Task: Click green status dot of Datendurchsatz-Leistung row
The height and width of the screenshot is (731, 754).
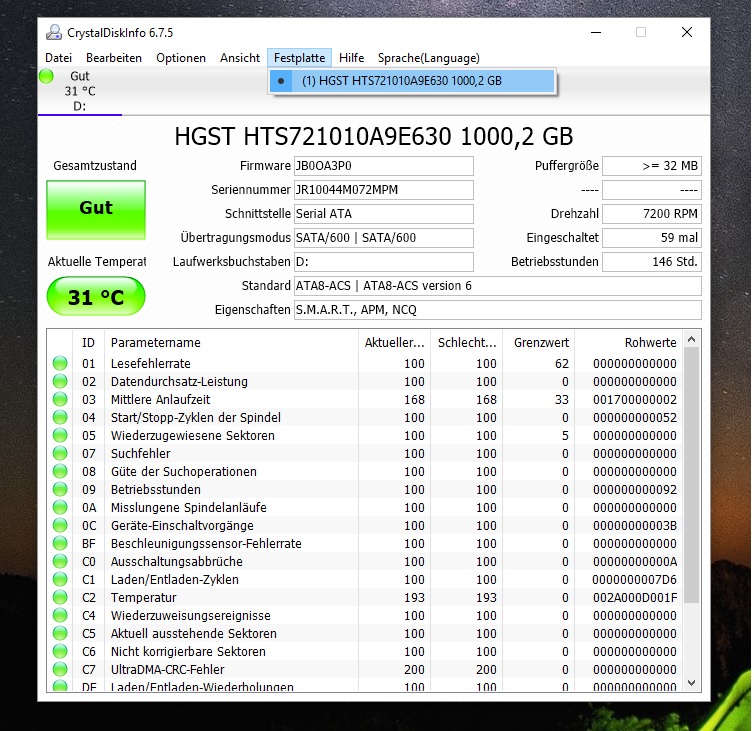Action: (x=60, y=381)
